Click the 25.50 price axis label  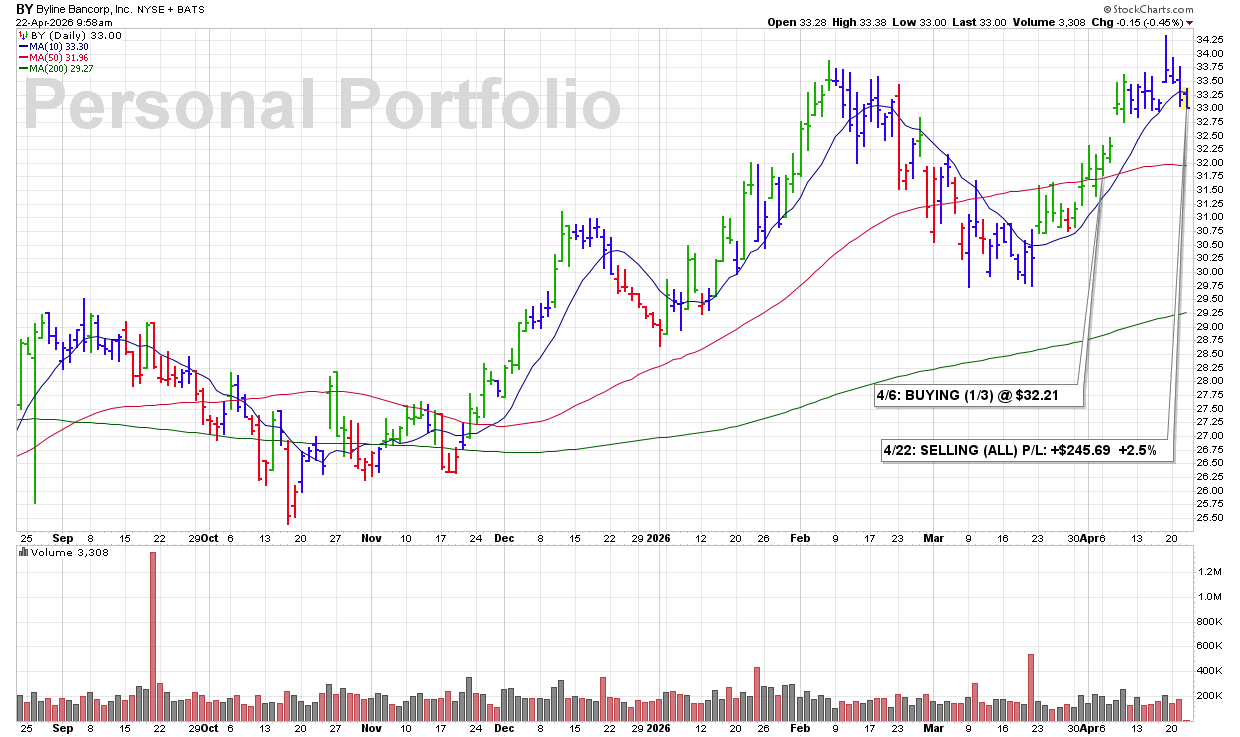tap(1211, 518)
